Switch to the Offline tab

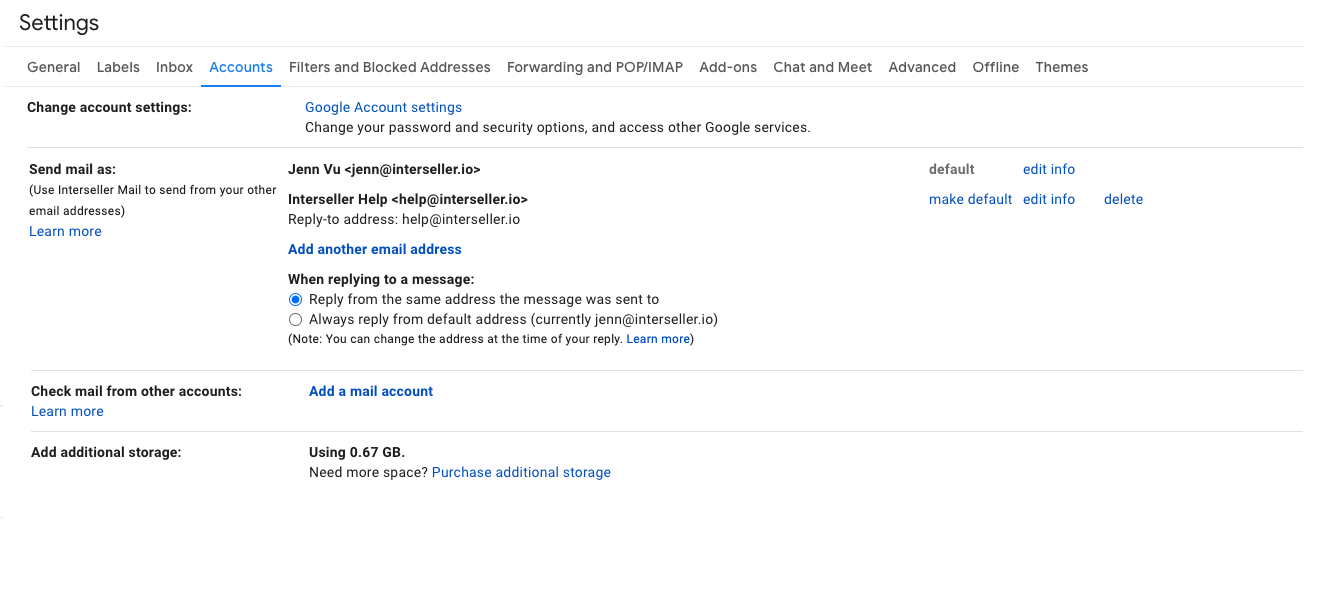click(x=995, y=67)
